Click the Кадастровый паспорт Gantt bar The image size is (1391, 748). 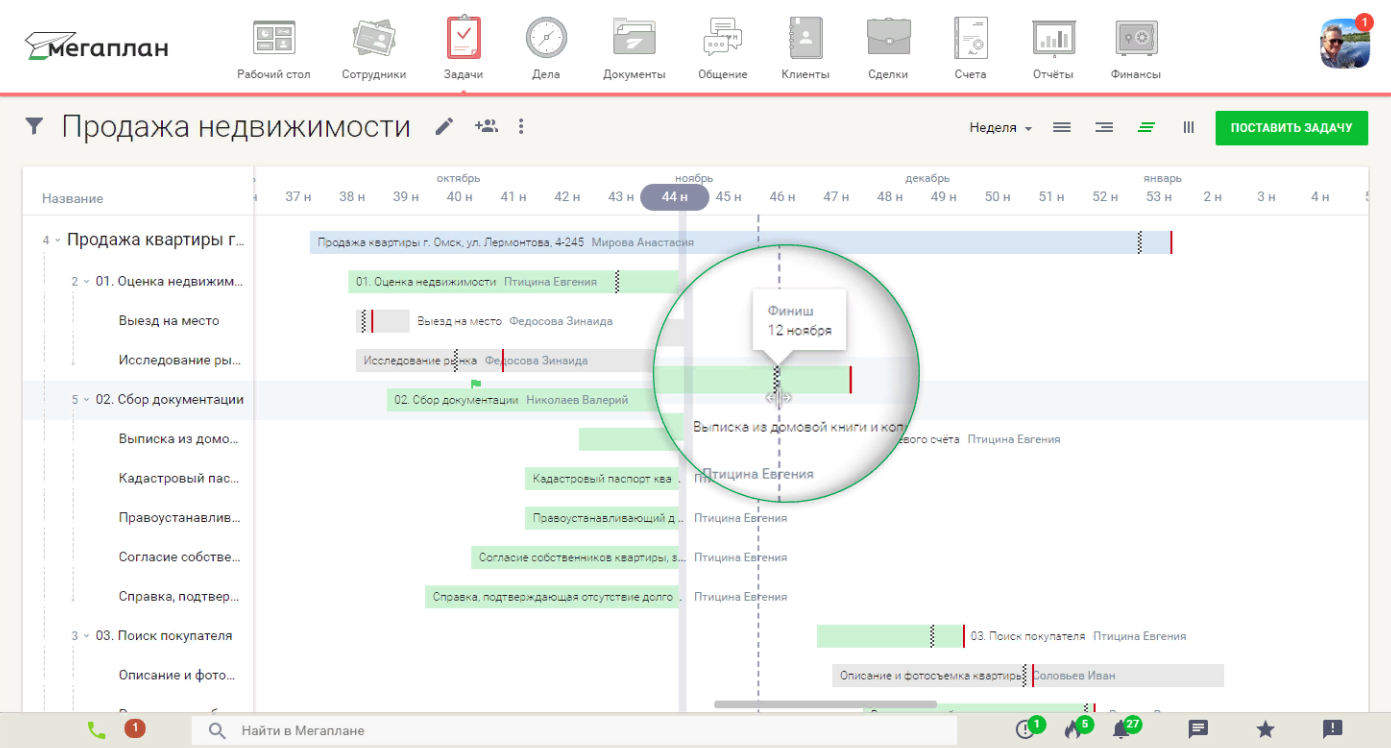coord(602,479)
